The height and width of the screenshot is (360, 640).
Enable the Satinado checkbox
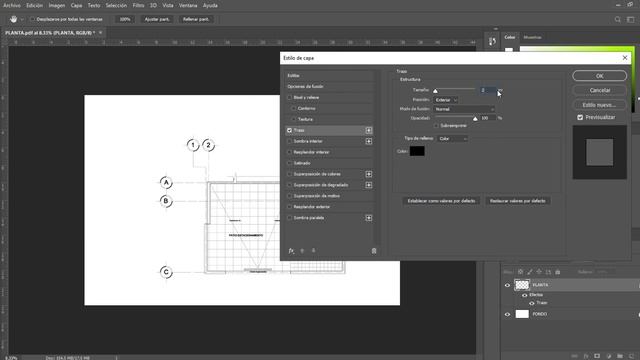click(x=289, y=163)
